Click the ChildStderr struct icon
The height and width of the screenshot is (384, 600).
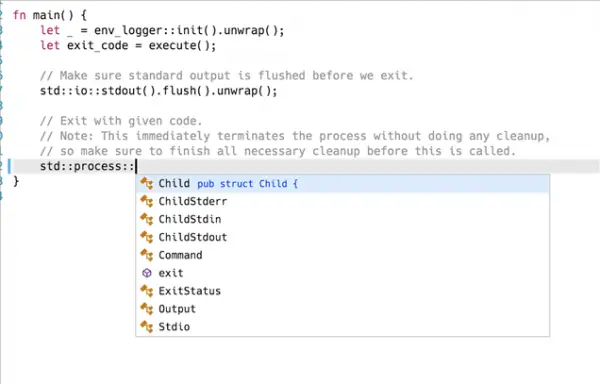click(147, 202)
